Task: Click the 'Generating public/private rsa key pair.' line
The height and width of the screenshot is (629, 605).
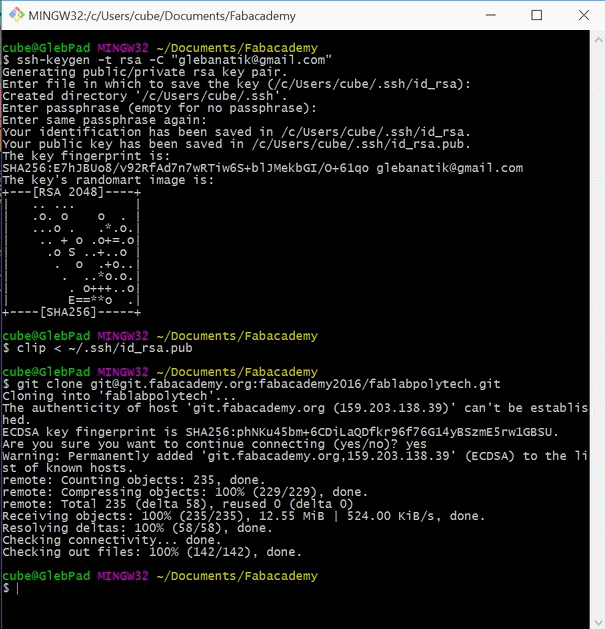Action: click(145, 72)
